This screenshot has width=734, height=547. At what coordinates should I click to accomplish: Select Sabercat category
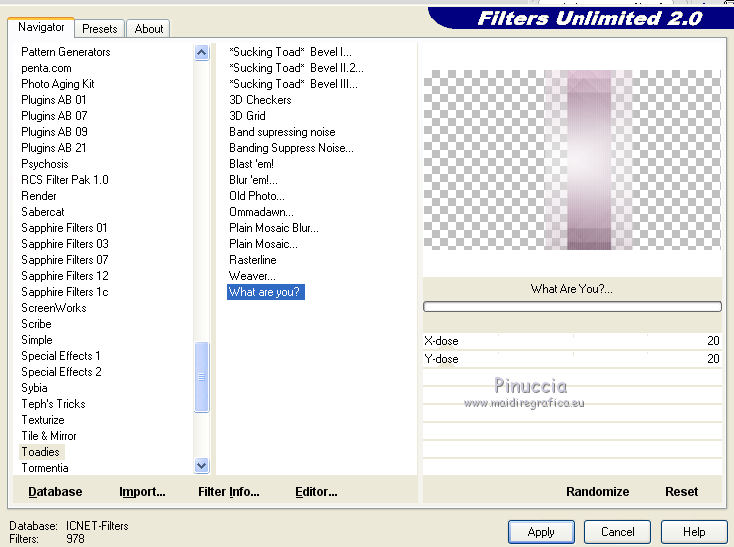click(43, 212)
